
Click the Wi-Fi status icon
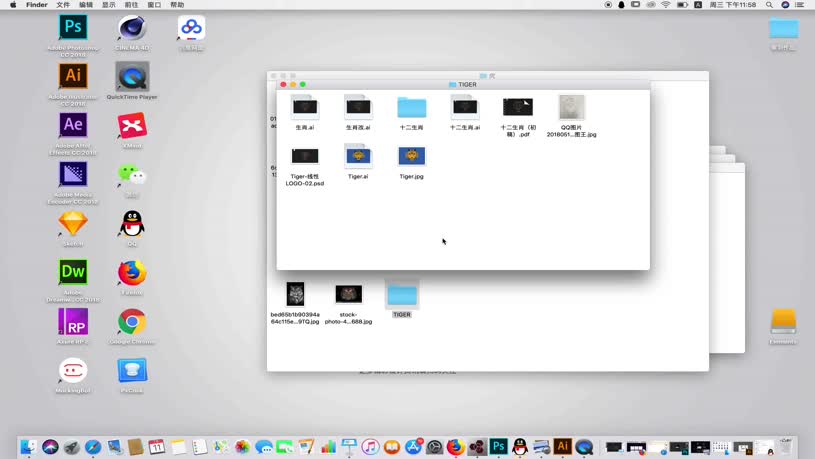[x=666, y=5]
